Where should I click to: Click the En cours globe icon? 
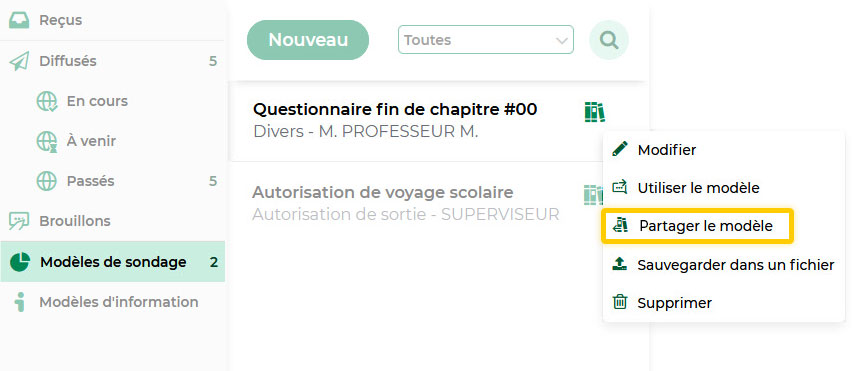tap(47, 101)
